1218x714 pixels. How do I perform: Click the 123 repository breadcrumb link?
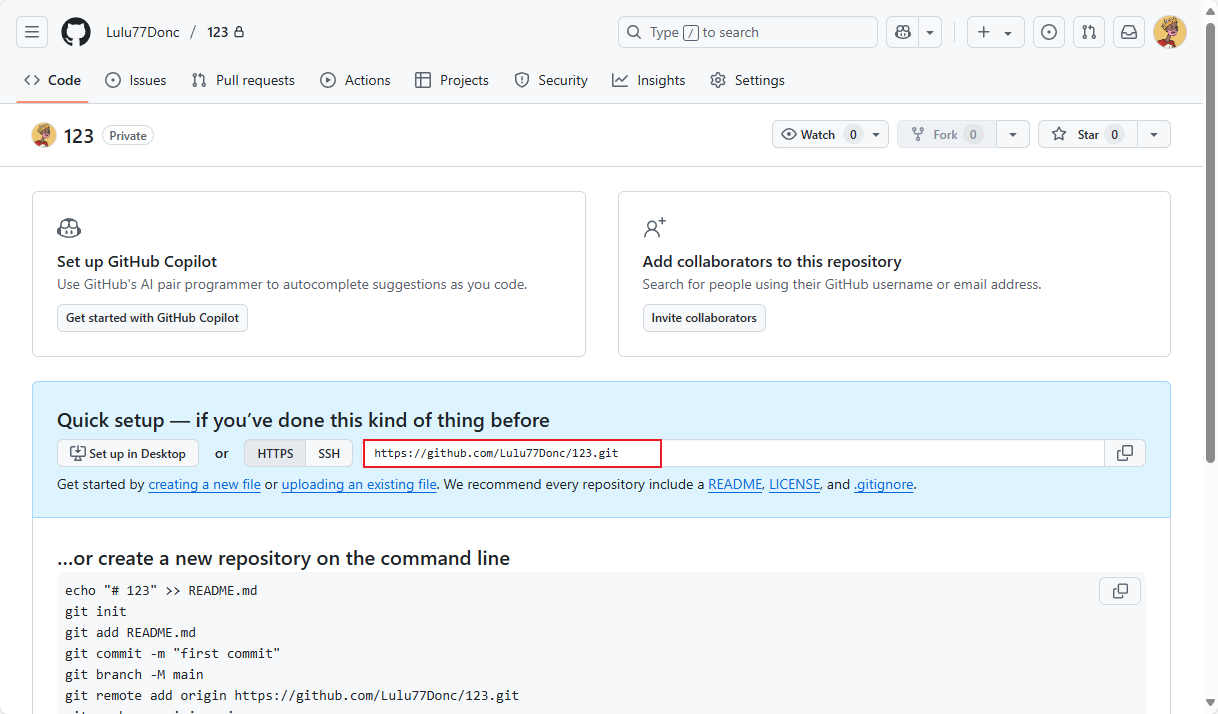(218, 32)
